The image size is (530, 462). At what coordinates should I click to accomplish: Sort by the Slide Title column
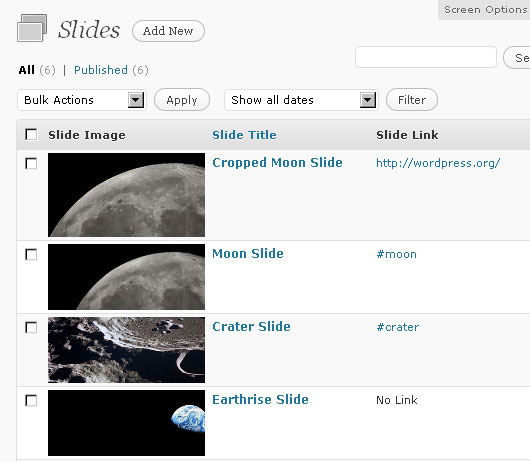(x=244, y=135)
